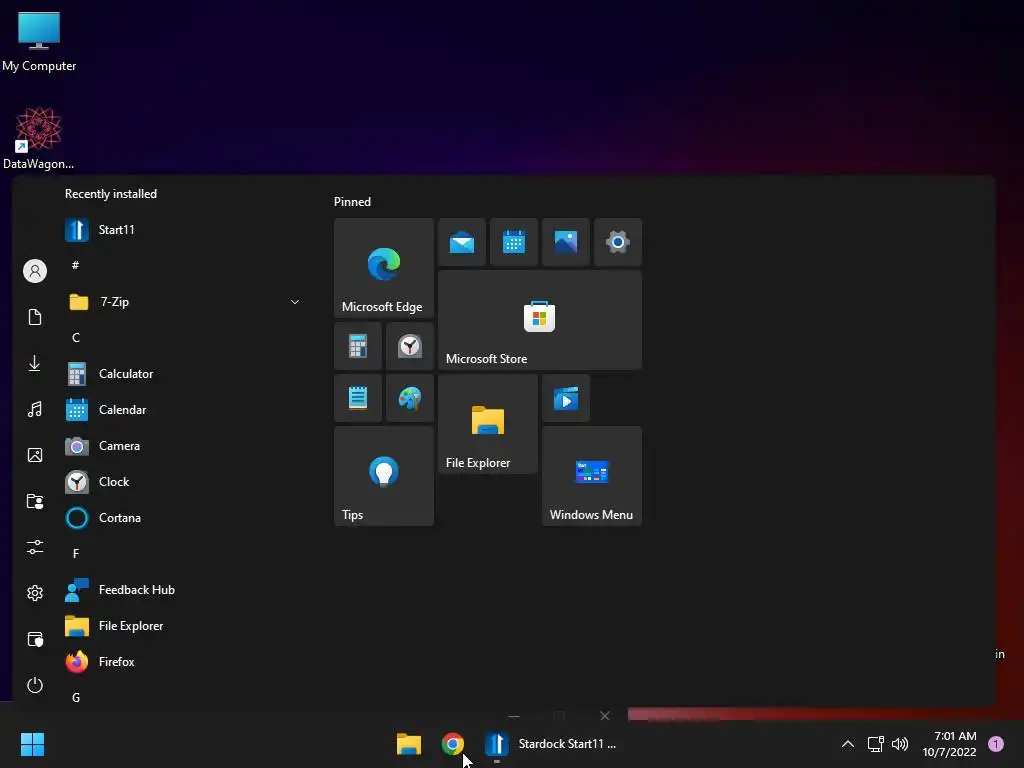Click the C letter header

click(x=76, y=338)
